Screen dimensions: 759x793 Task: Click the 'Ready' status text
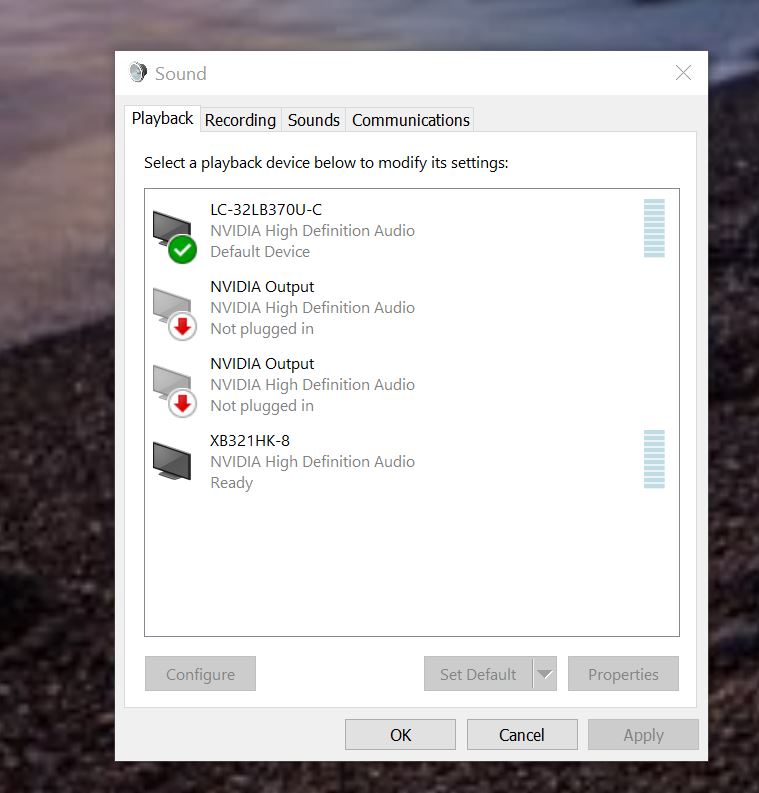(x=232, y=483)
